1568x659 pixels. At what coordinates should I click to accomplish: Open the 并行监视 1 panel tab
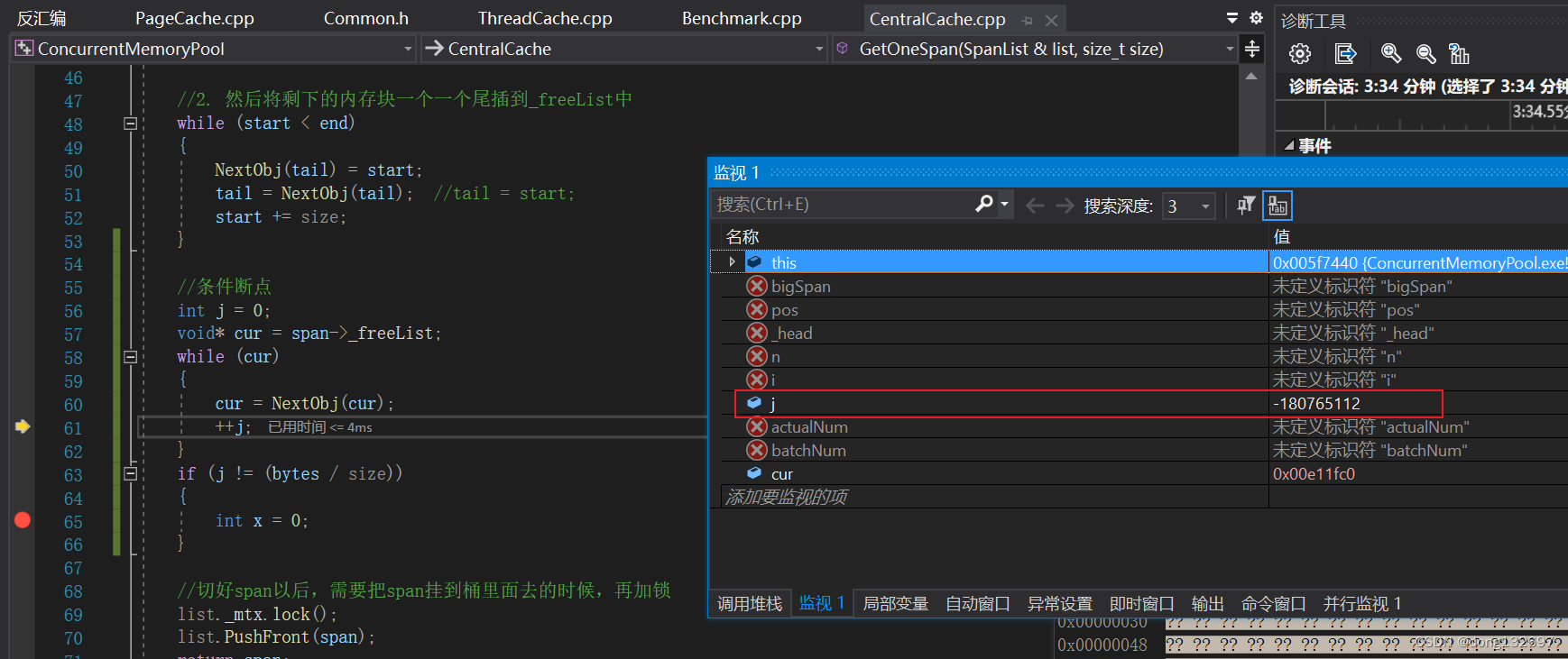point(1362,603)
